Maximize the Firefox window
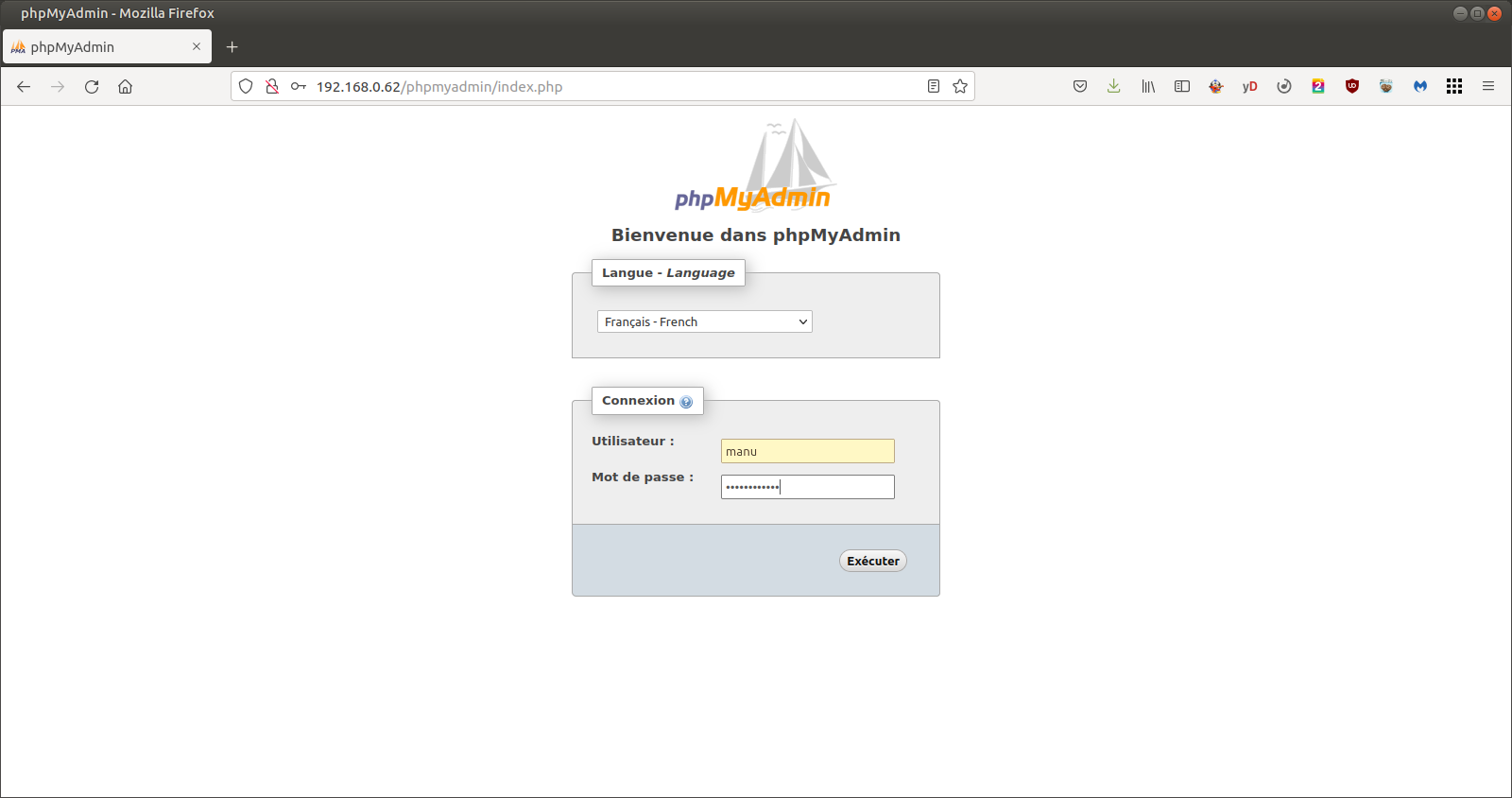 [x=1477, y=13]
